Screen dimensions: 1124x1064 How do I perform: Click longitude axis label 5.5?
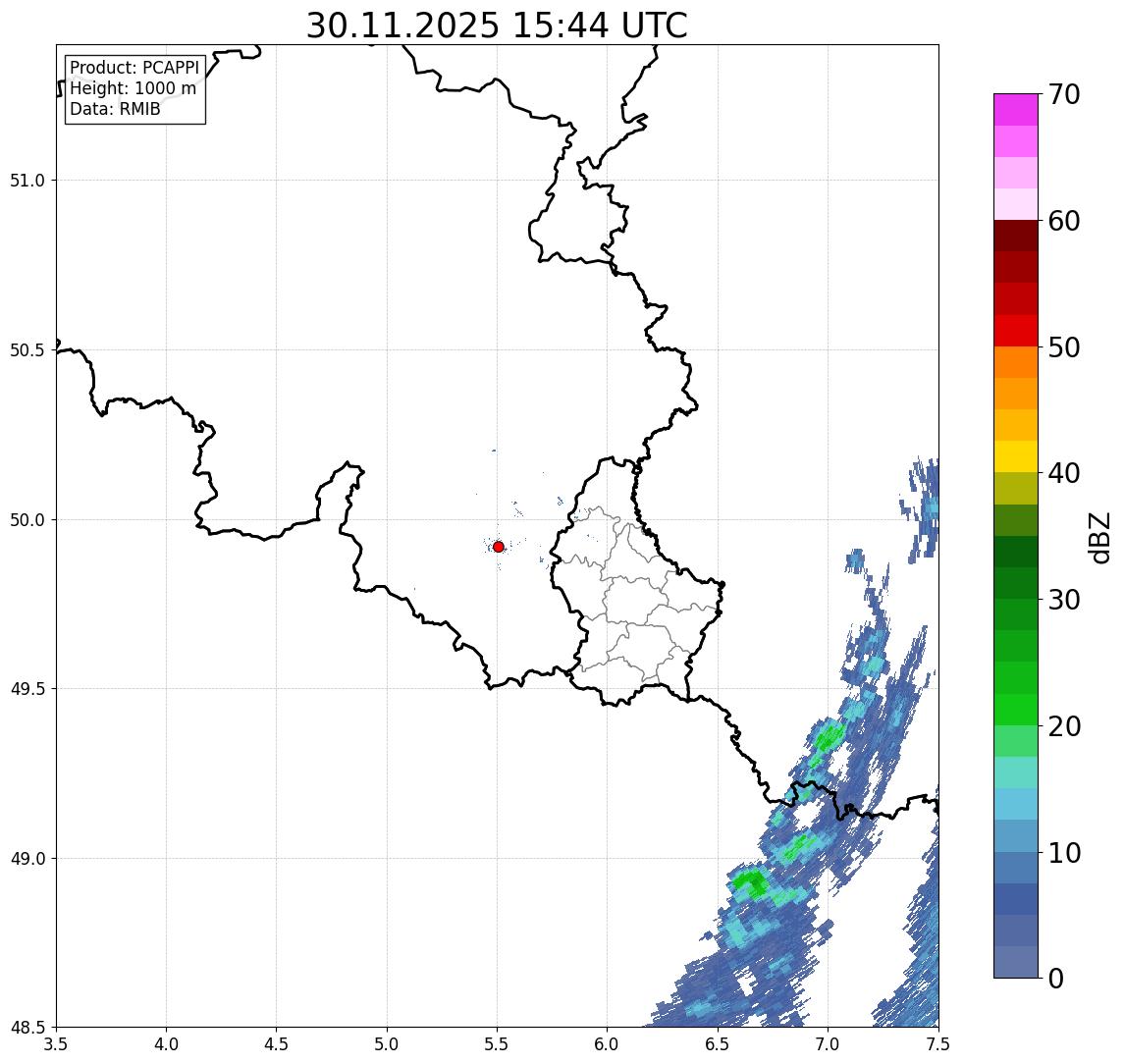click(497, 1044)
